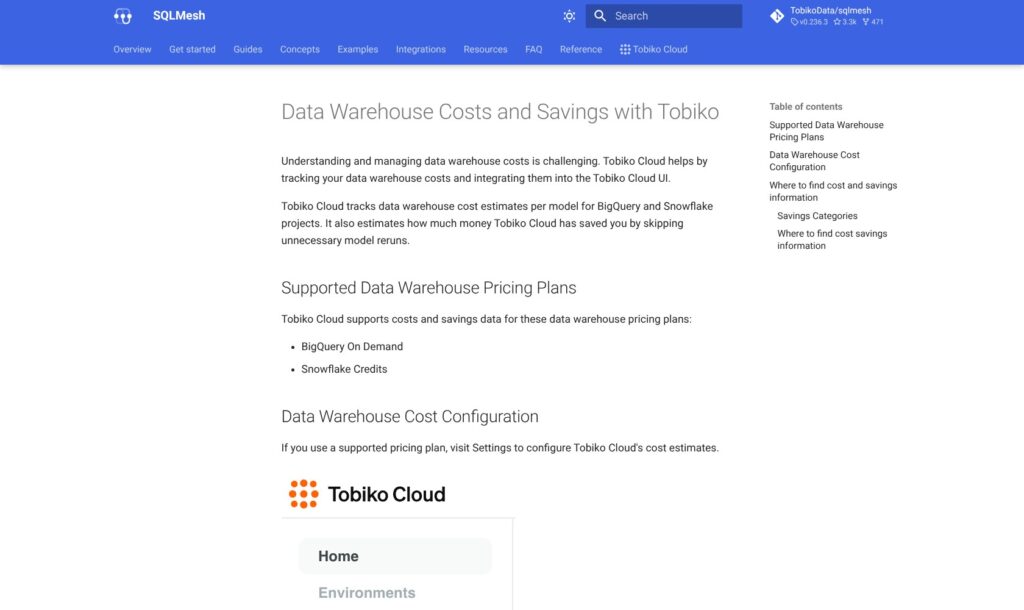This screenshot has height=610, width=1024.
Task: Jump to Data Warehouse Cost Configuration in contents
Action: coord(814,161)
